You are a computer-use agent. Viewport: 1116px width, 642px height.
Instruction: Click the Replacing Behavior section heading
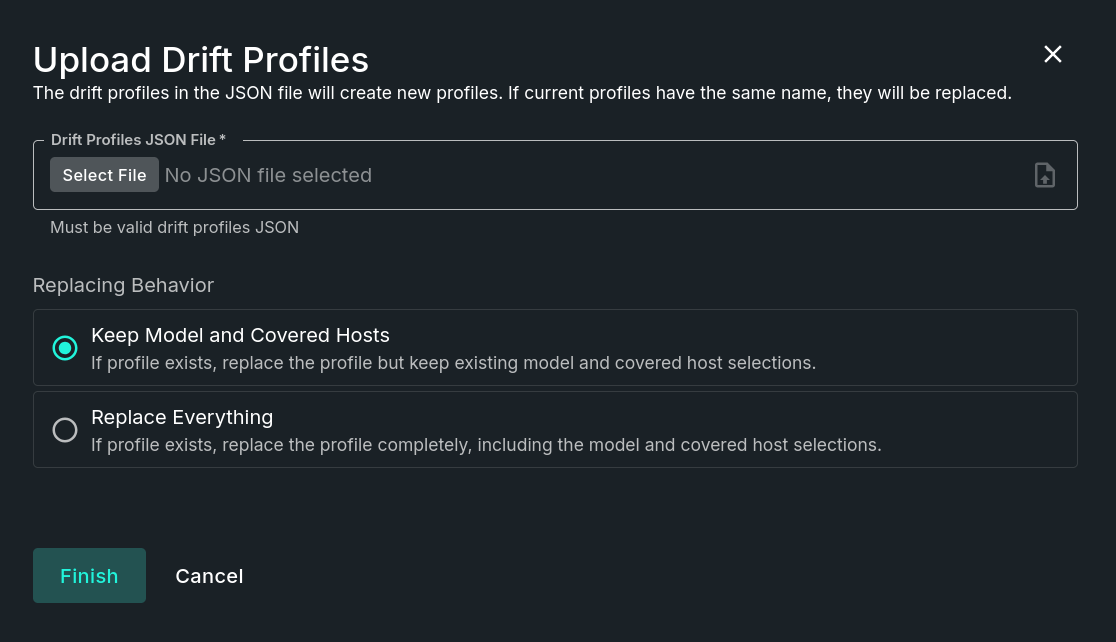123,285
